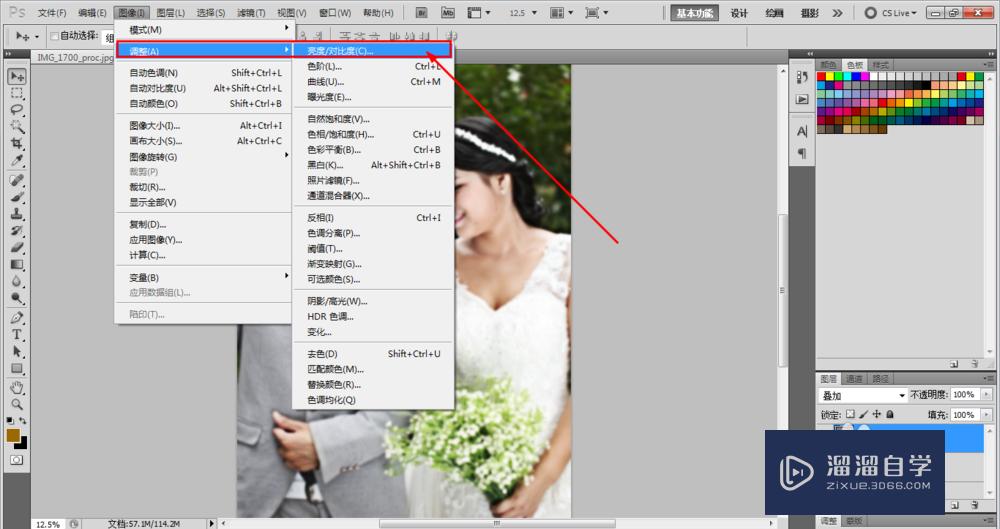
Task: Open the Filter (滤镜) menu
Action: point(251,13)
